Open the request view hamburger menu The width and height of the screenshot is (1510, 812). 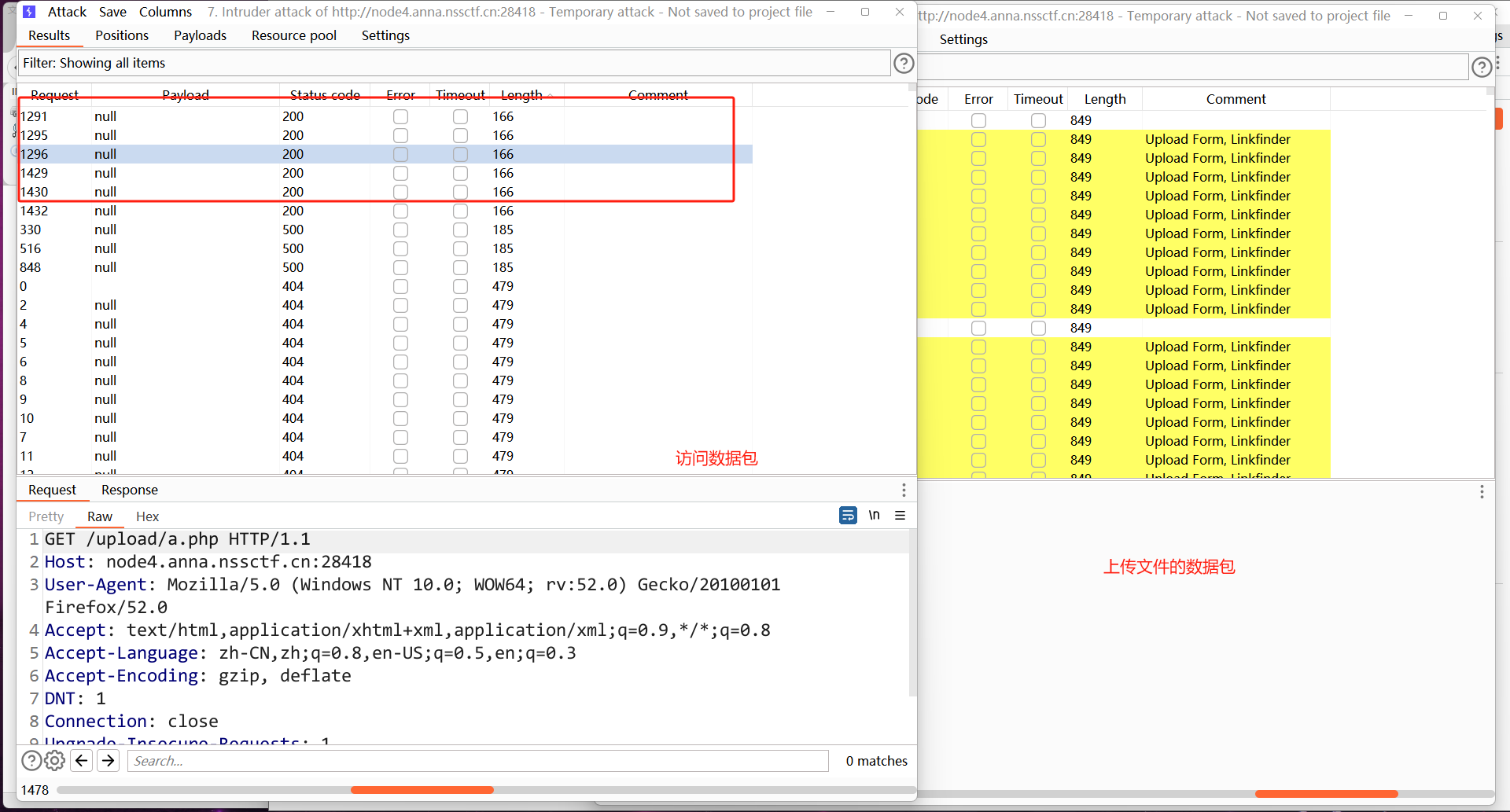[900, 516]
